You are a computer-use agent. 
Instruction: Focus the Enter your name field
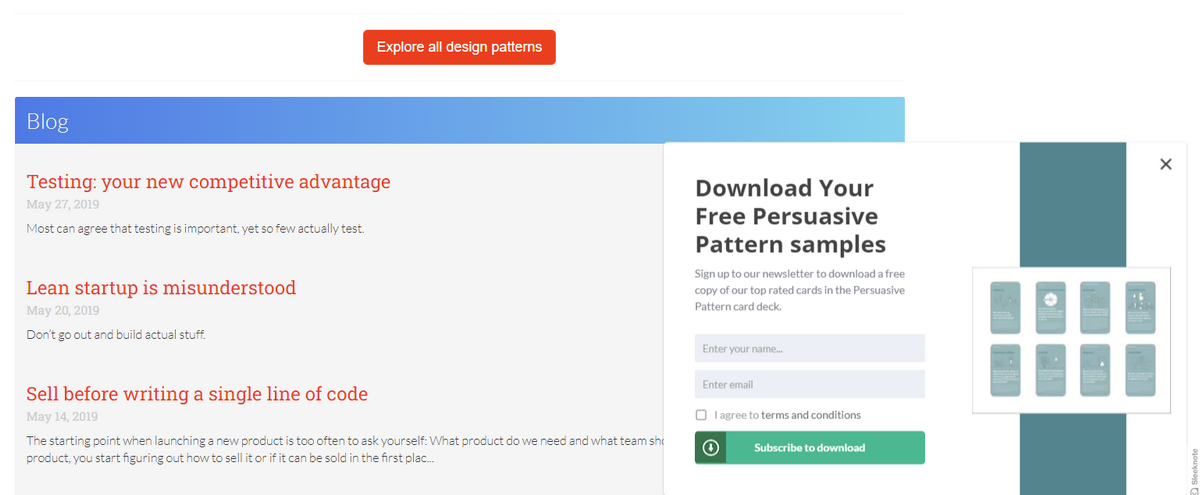[810, 348]
